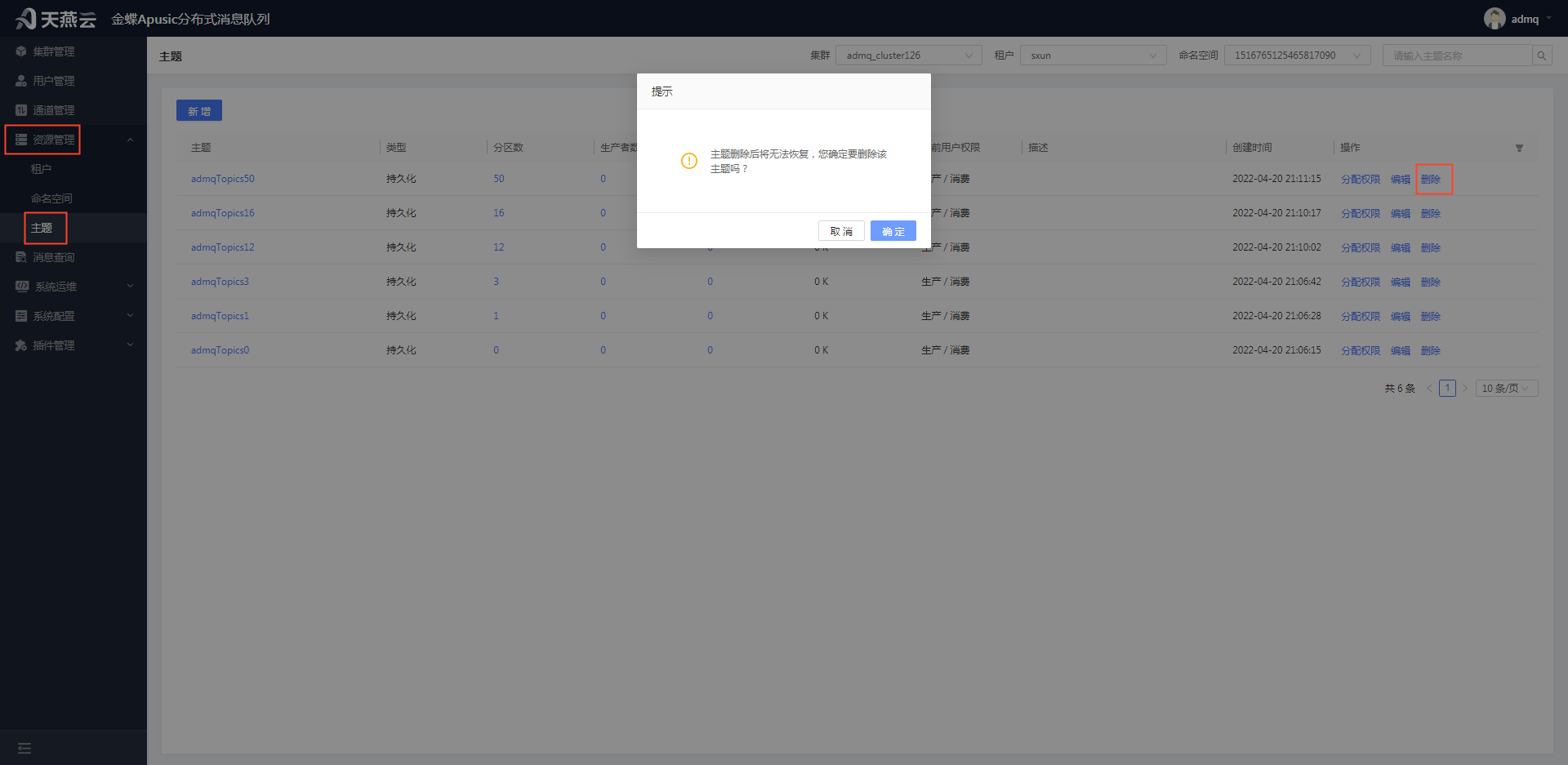This screenshot has height=765, width=1568.
Task: Click the 分区数 column header
Action: (508, 148)
